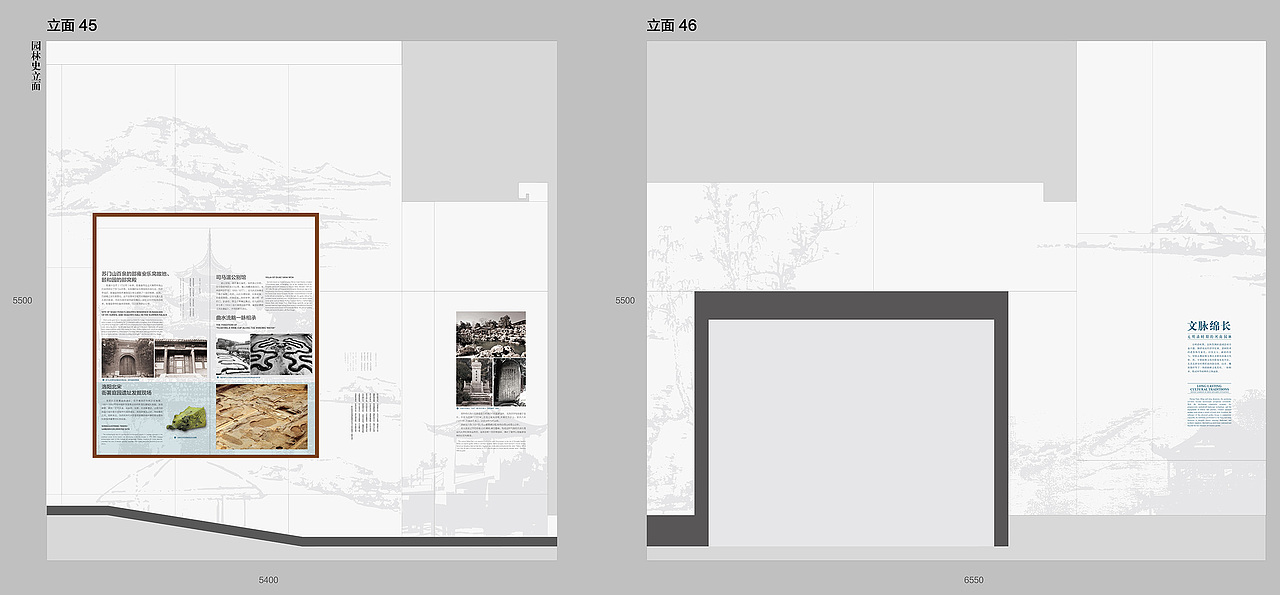Click the '6550' width dimension below elevation 46

coord(974,580)
